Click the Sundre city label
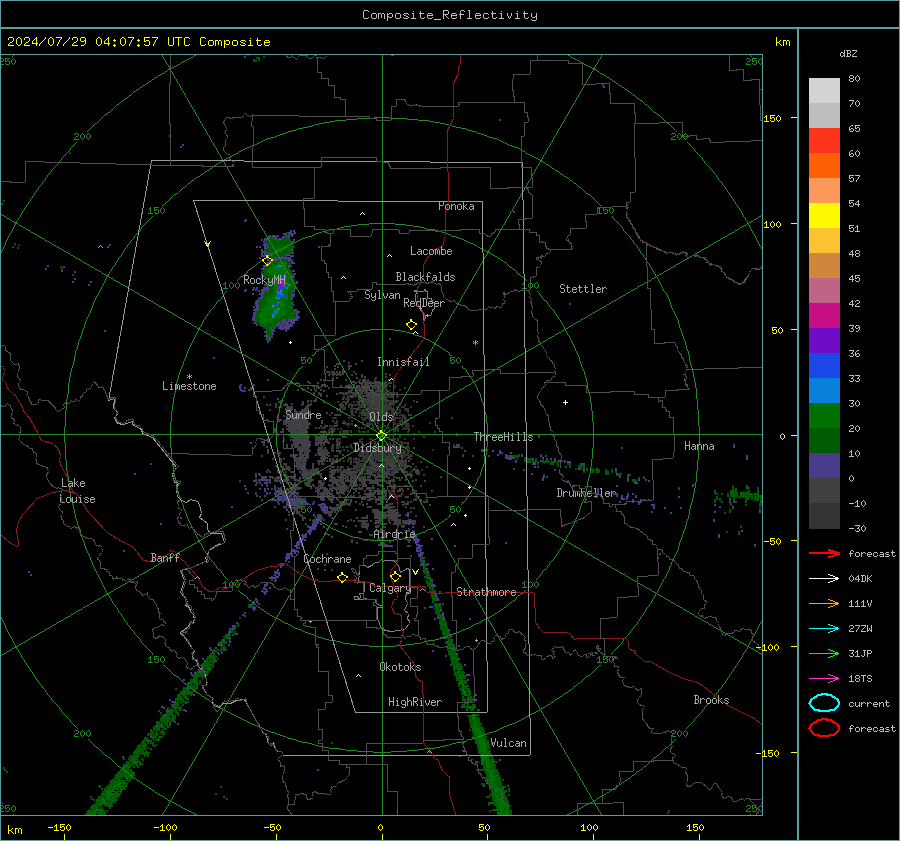This screenshot has height=841, width=900. pyautogui.click(x=303, y=414)
